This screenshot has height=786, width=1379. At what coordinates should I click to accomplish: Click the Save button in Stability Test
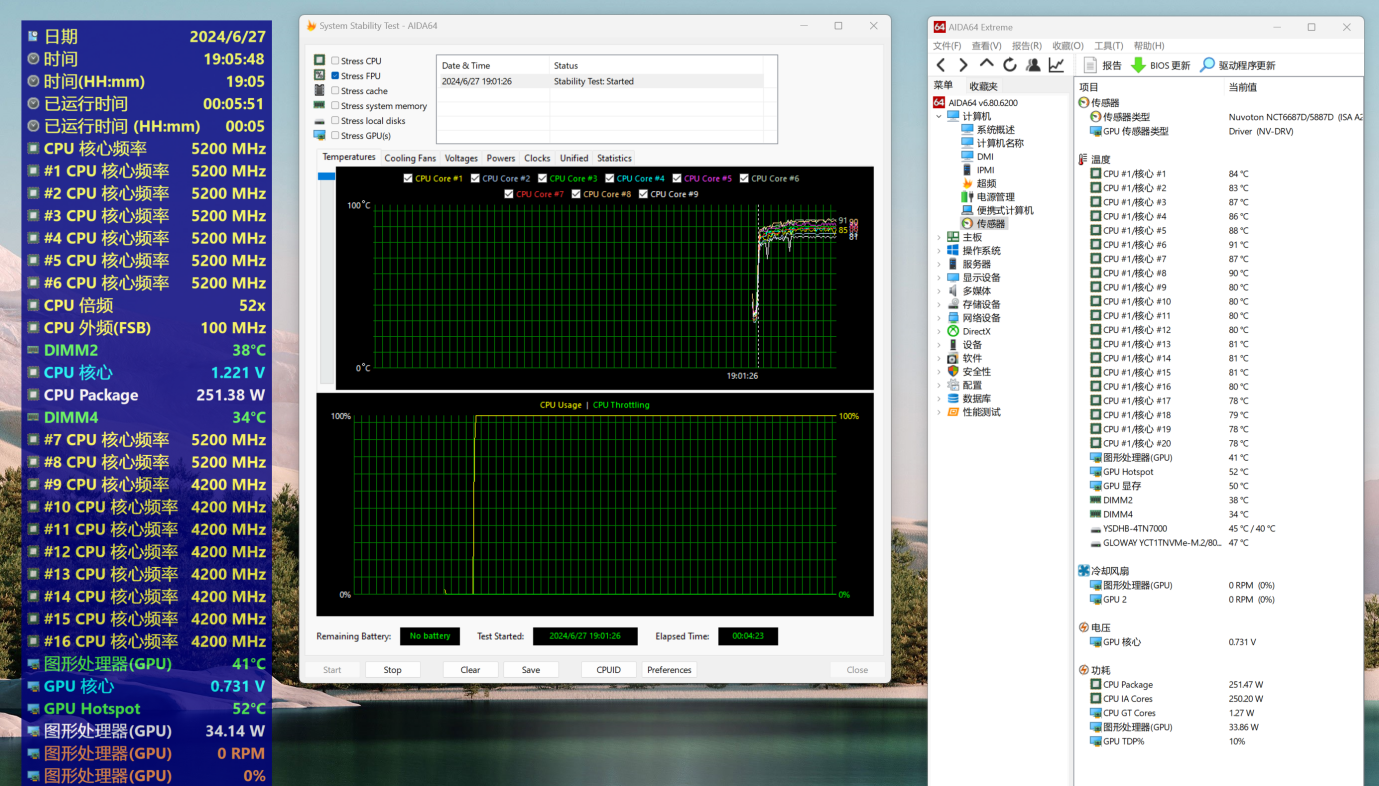[x=531, y=670]
